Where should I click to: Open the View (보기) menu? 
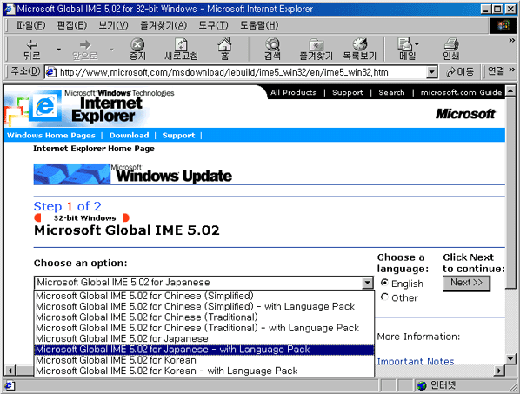113,26
